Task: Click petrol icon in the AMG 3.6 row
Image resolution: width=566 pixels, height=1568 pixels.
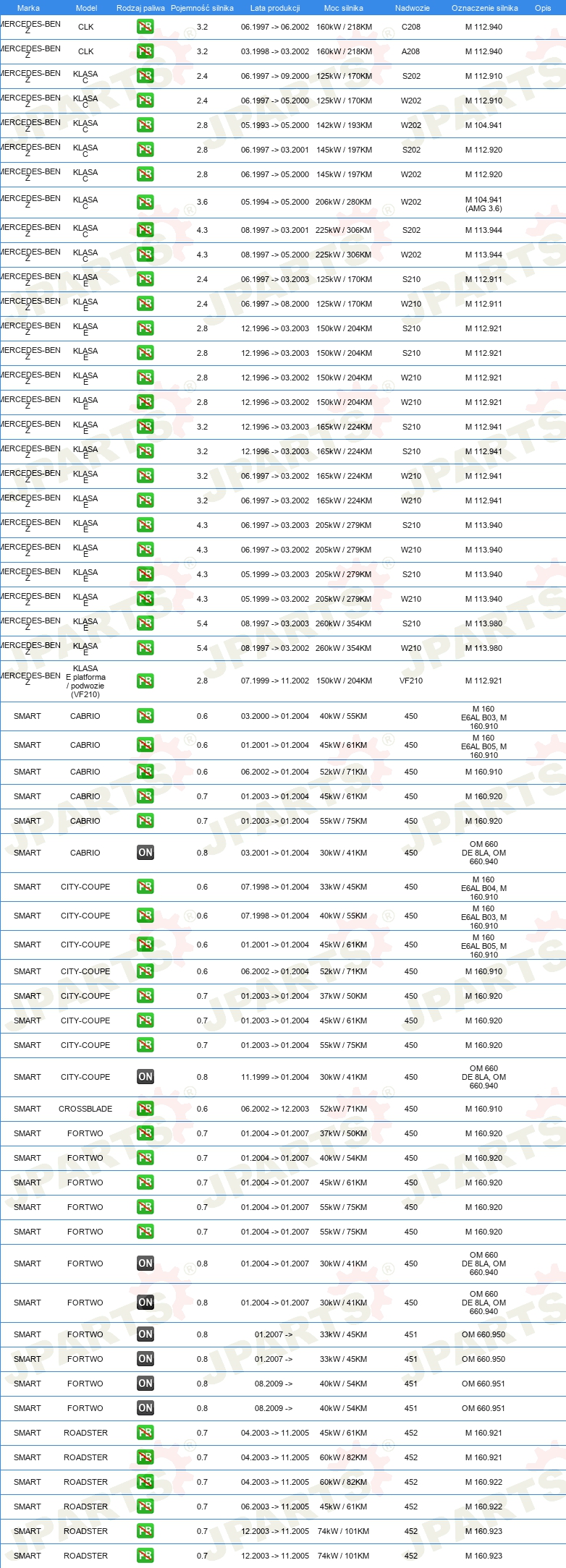Action: [x=145, y=202]
